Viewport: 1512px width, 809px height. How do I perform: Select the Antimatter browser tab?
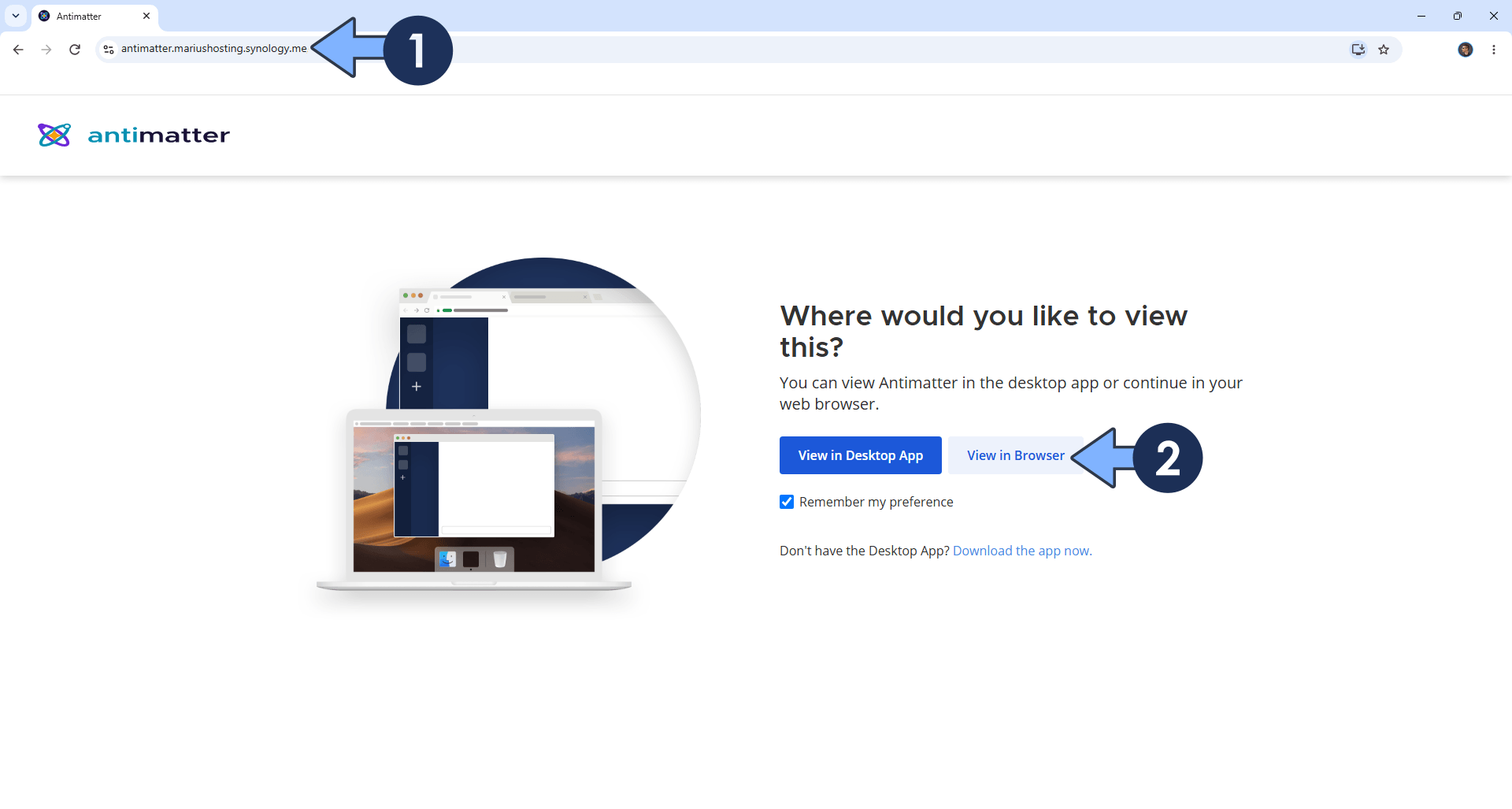pos(94,17)
